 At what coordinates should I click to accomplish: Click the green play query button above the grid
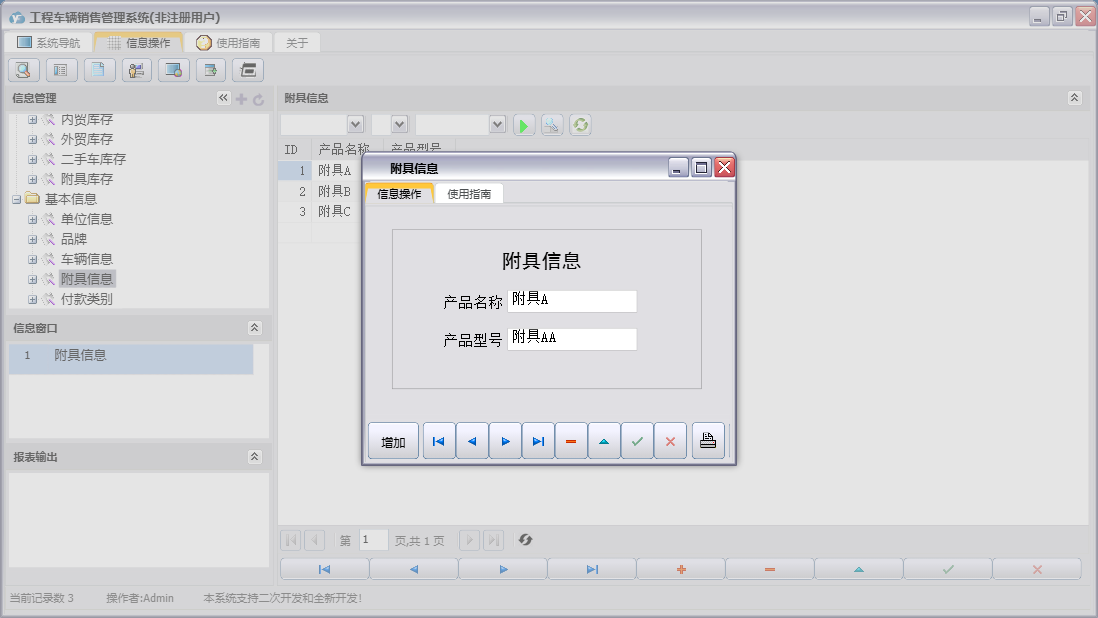pyautogui.click(x=523, y=124)
